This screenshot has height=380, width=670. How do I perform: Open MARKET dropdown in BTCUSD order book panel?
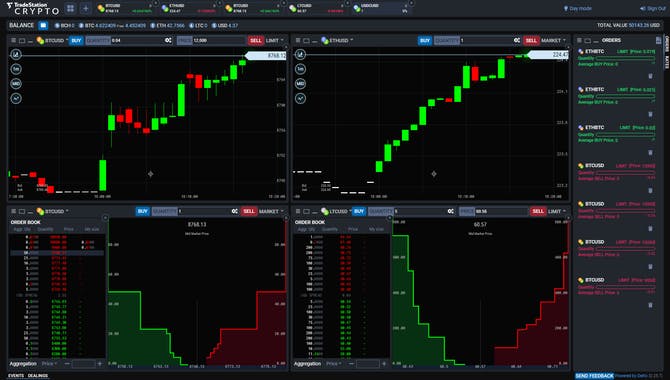pyautogui.click(x=271, y=212)
